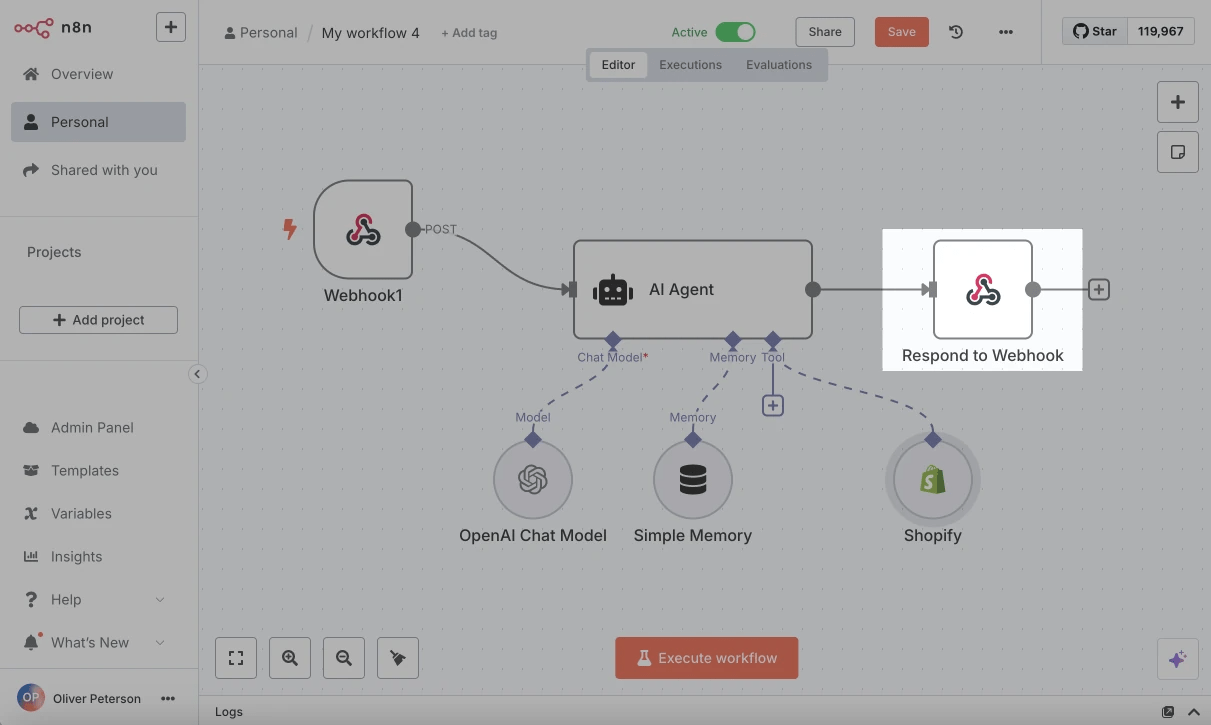Click plus connector after Respond to Webhook
Viewport: 1211px width, 725px height.
tap(1098, 289)
